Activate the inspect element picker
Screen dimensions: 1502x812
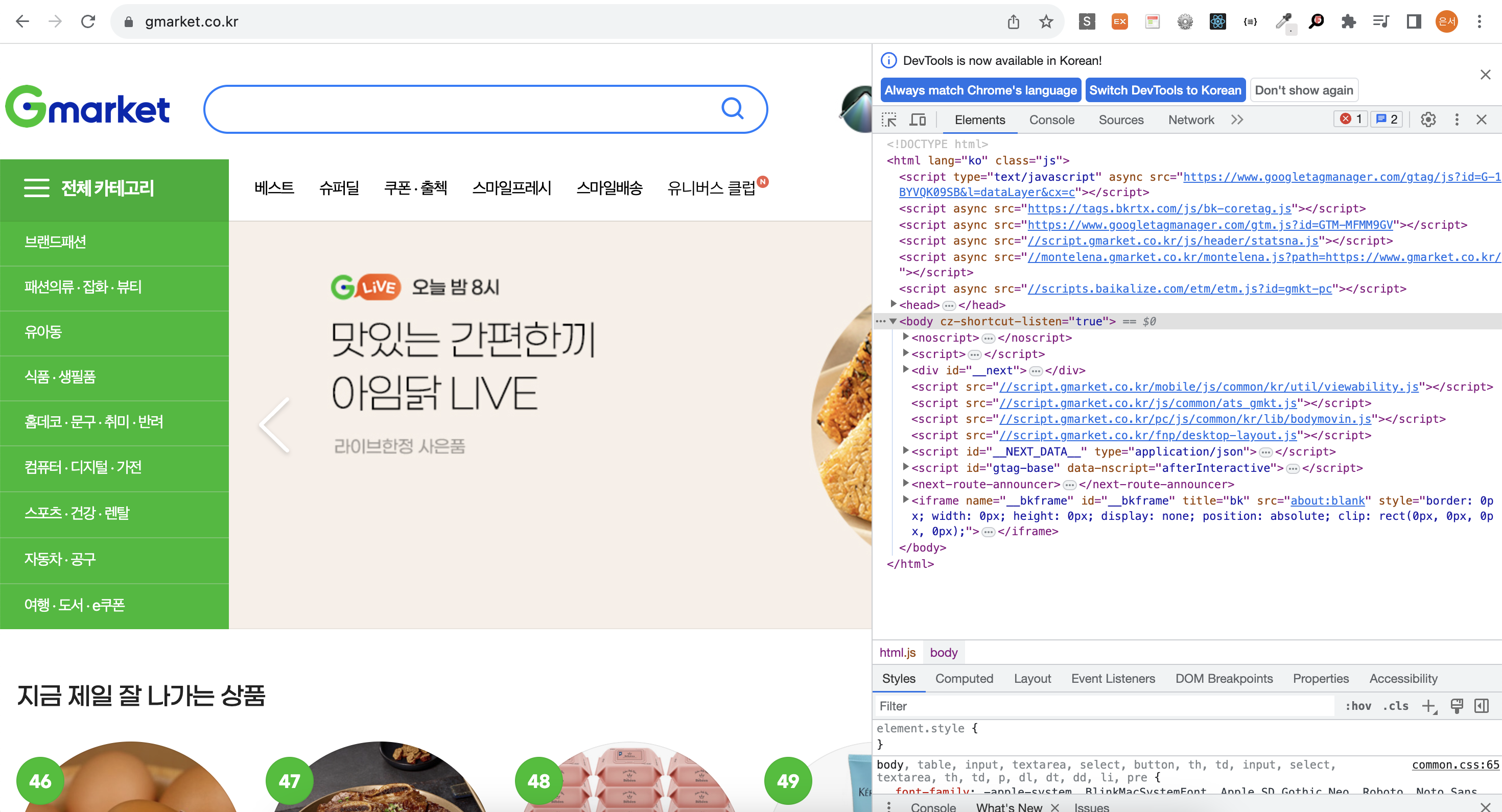pyautogui.click(x=889, y=120)
